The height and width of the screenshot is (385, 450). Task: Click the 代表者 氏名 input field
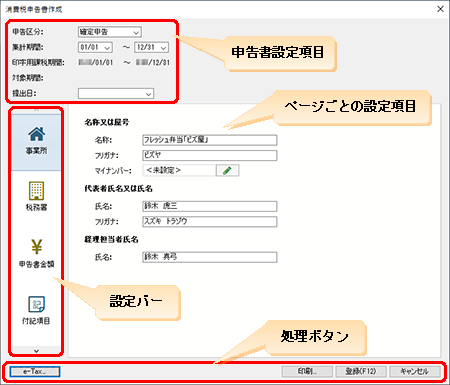point(210,206)
